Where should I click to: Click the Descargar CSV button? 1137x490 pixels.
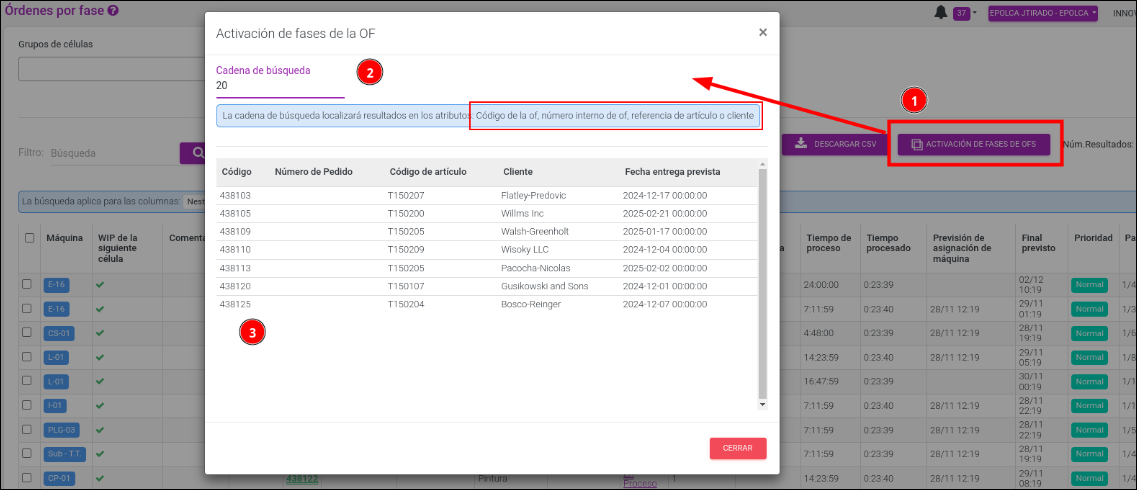click(835, 144)
